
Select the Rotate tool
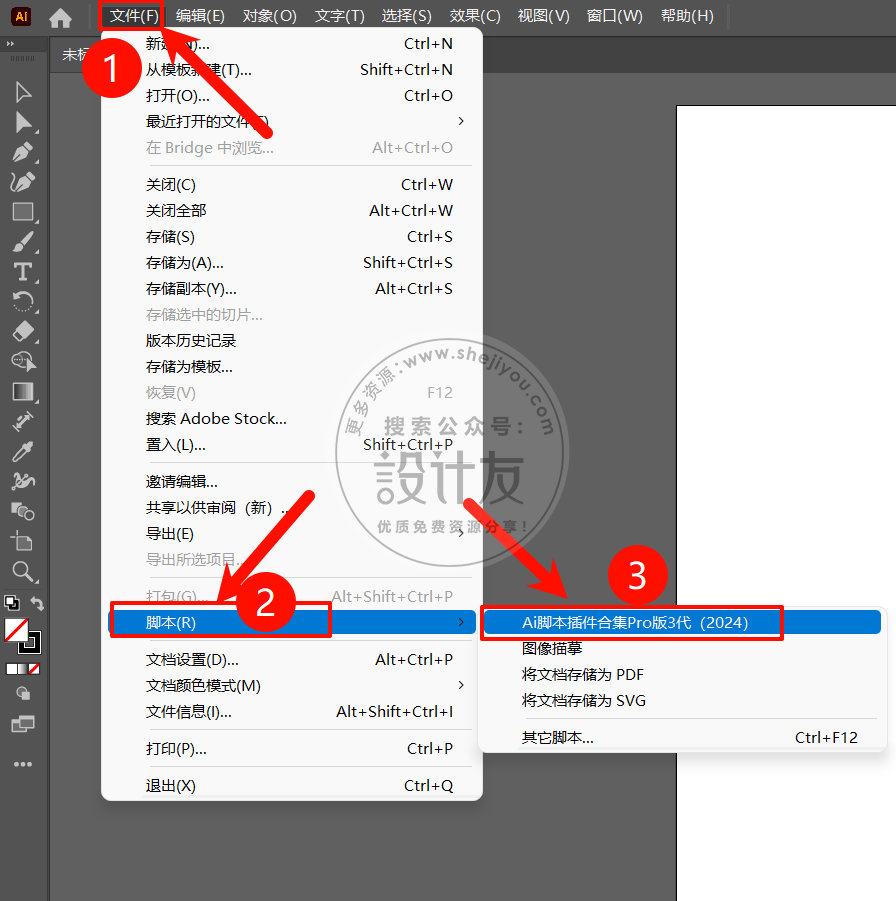[x=23, y=302]
